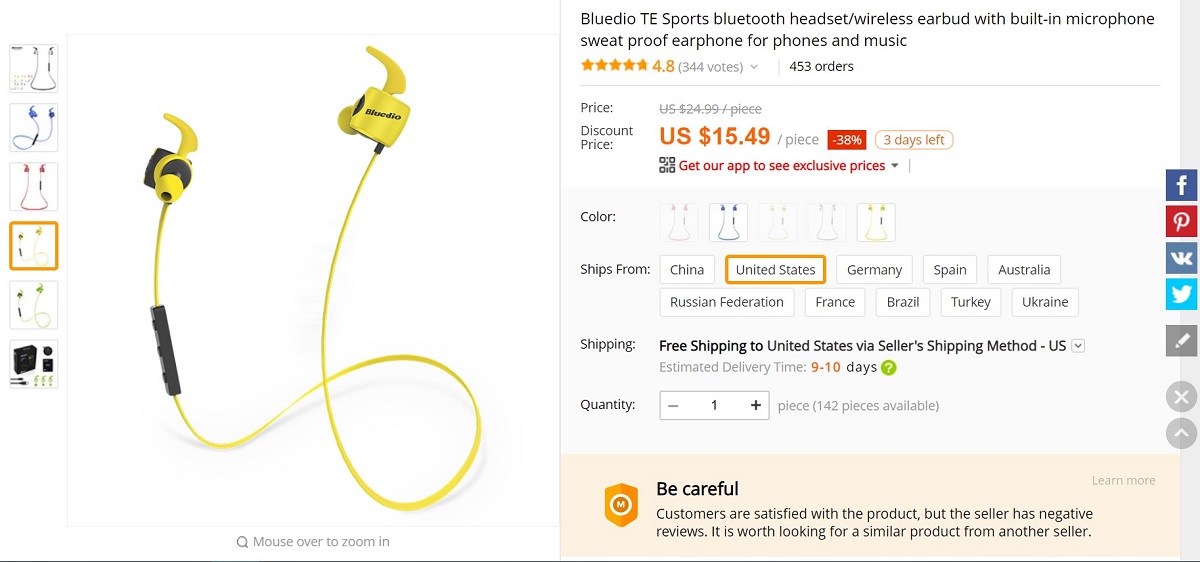Select the blue earphone color swatch
The width and height of the screenshot is (1200, 562).
coord(728,222)
